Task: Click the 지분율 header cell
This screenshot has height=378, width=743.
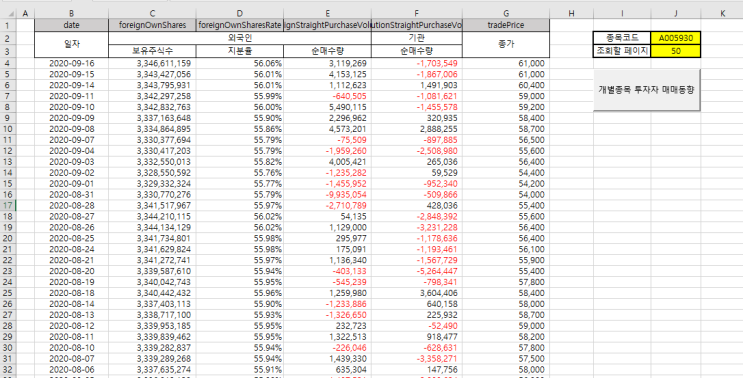Action: [239, 51]
